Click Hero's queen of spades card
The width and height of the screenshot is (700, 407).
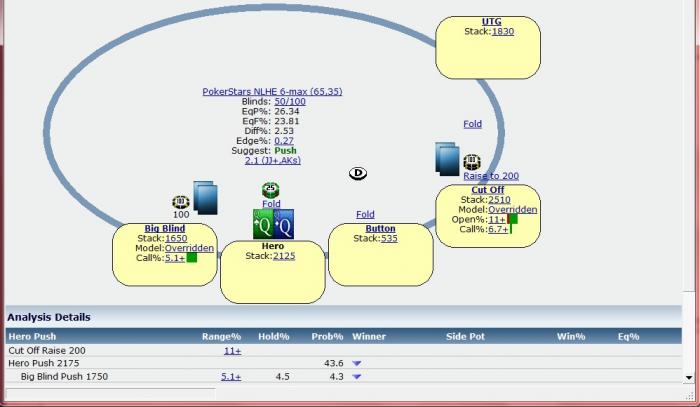[284, 224]
